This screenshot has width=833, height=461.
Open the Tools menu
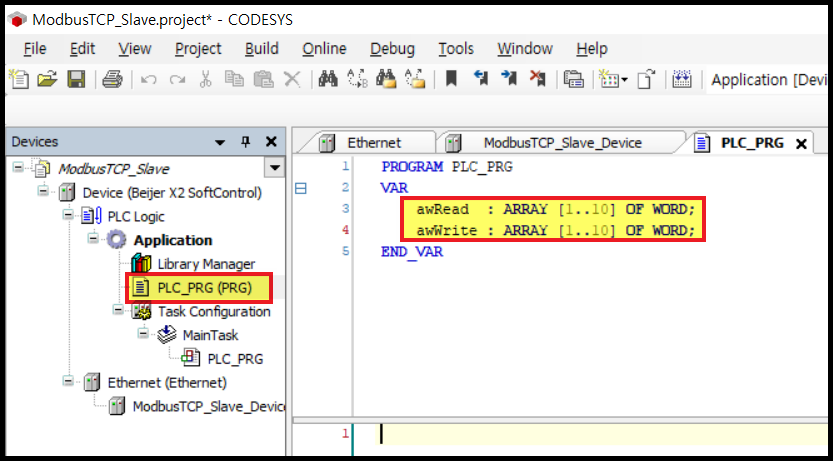click(456, 49)
